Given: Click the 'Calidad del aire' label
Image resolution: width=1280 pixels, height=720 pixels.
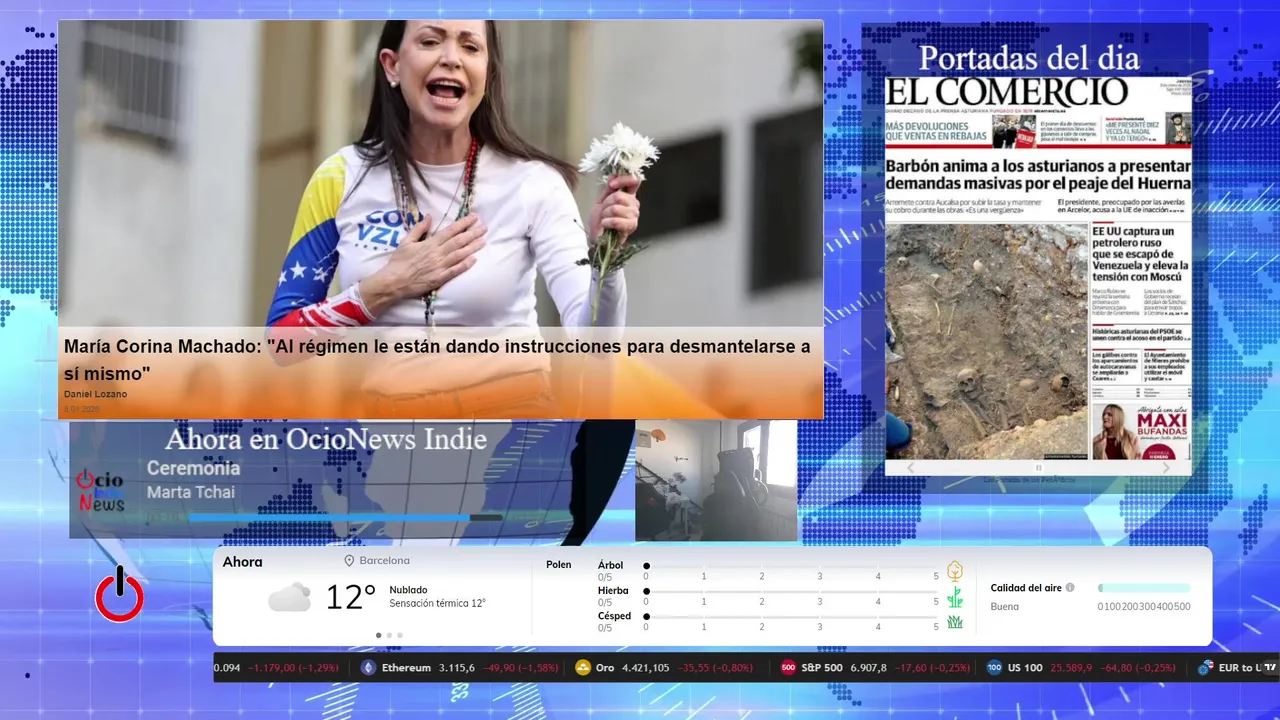Looking at the screenshot, I should (x=1026, y=588).
